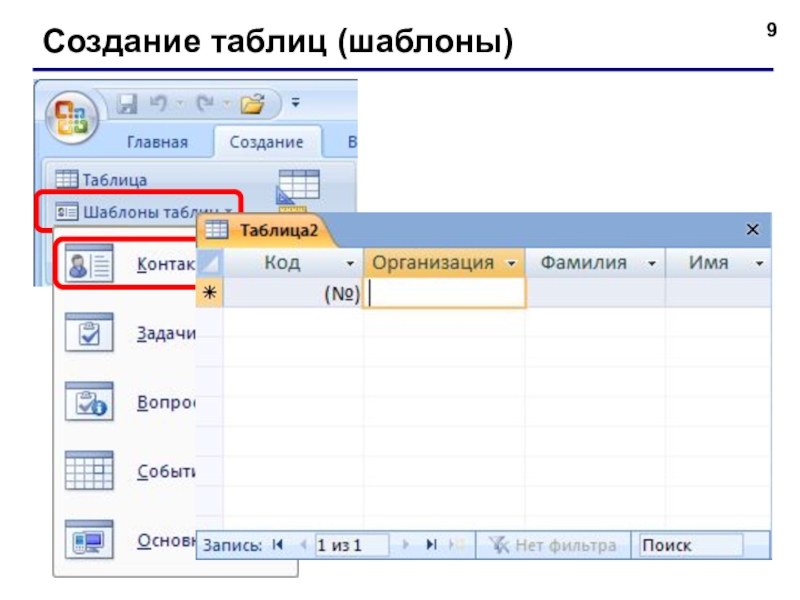Click the select-all corner of datasheet

click(x=210, y=263)
